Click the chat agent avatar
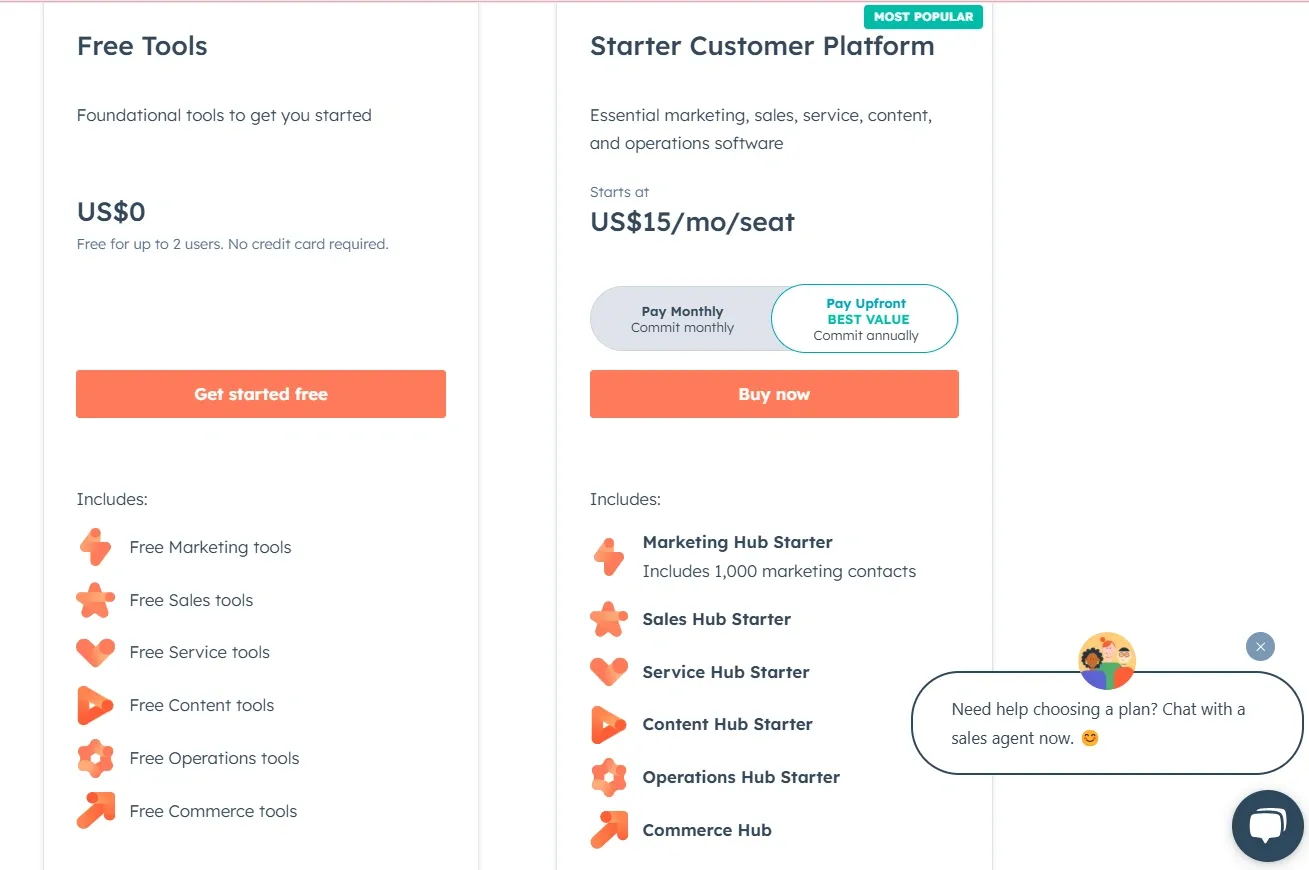 (1106, 660)
